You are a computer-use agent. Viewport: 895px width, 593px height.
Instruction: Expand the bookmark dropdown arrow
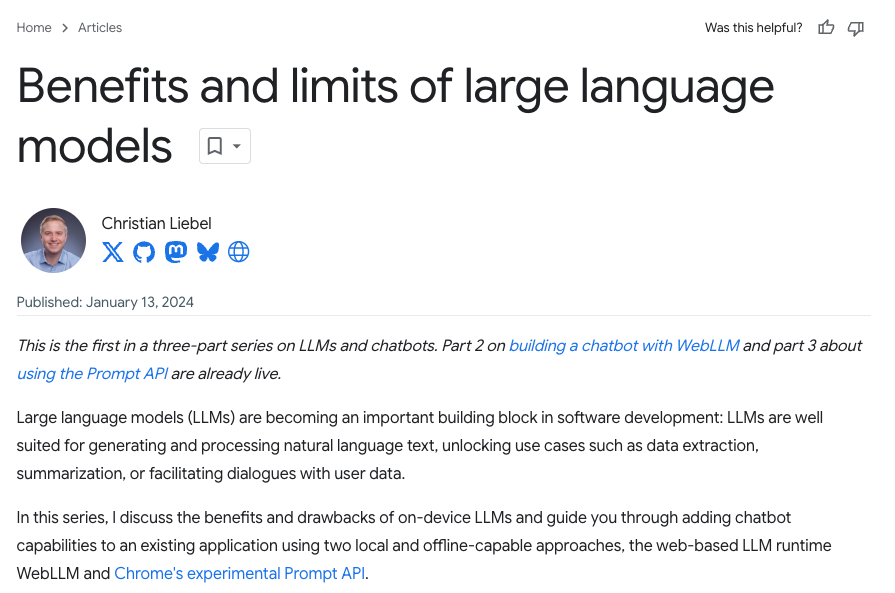pos(237,146)
